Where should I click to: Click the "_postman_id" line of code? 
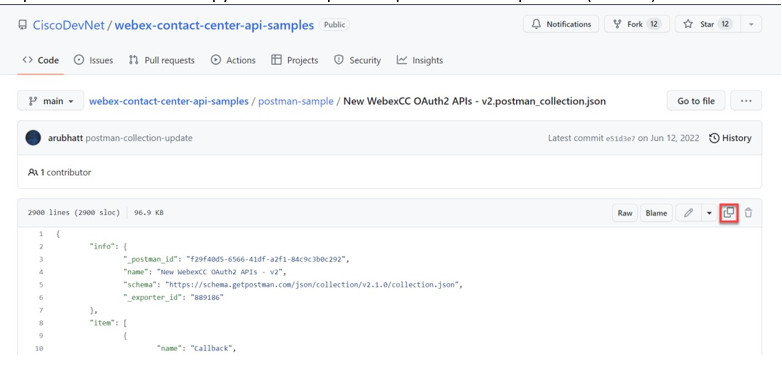[237, 259]
